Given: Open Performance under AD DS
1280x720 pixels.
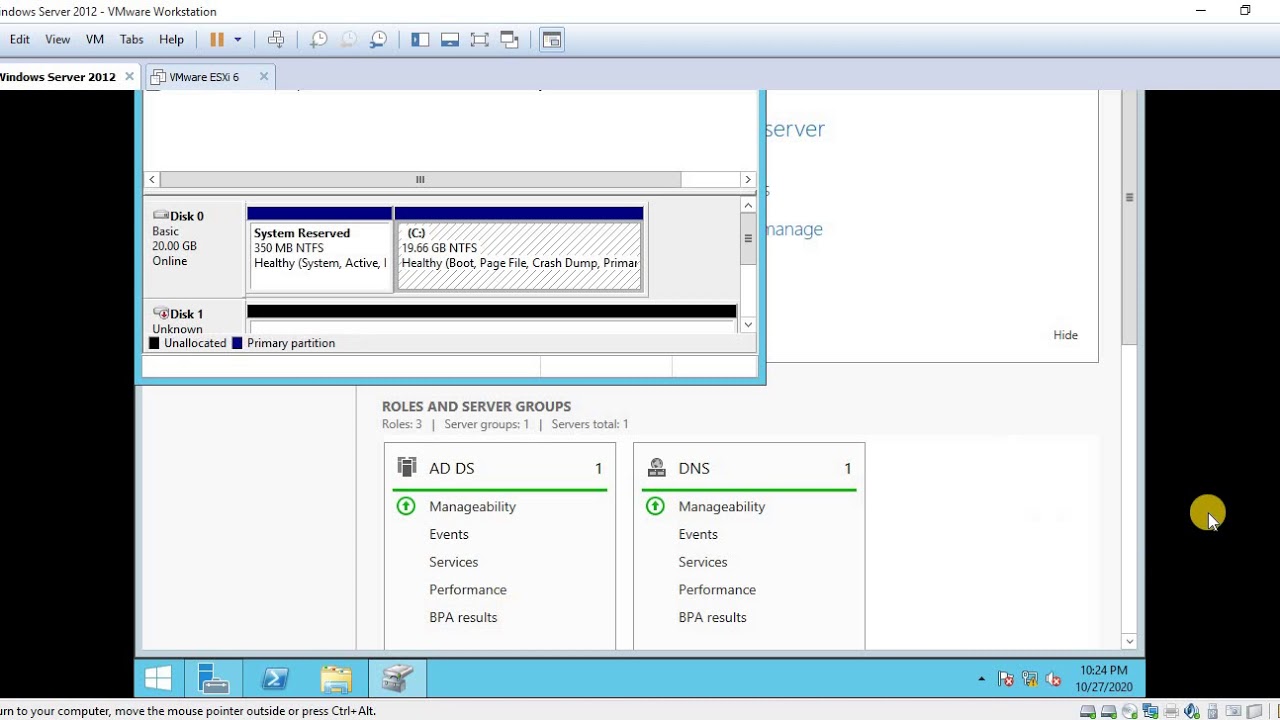Looking at the screenshot, I should point(468,590).
